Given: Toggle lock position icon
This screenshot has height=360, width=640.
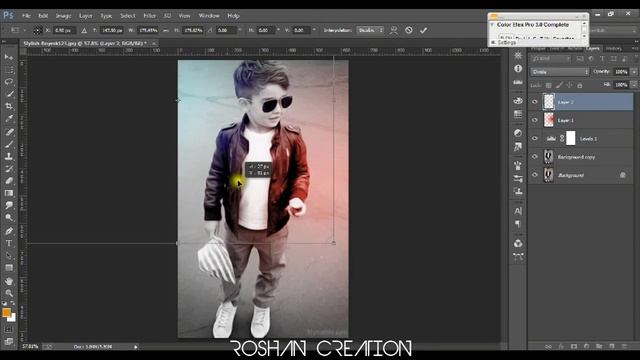Looking at the screenshot, I should (569, 85).
